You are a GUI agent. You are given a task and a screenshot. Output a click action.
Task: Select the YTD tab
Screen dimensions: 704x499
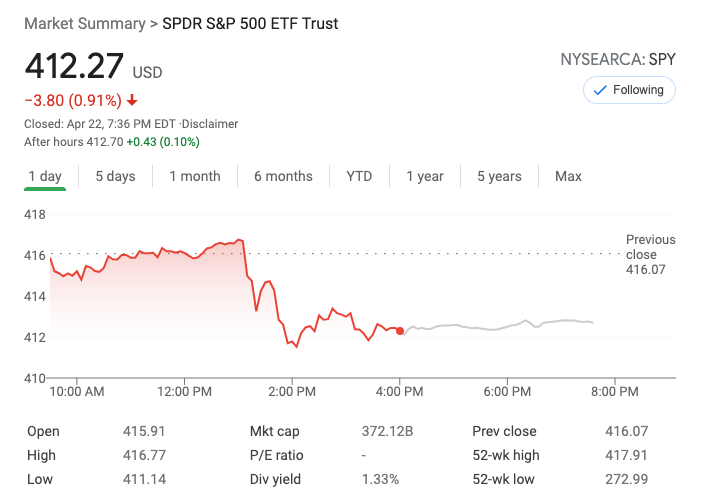coord(359,176)
